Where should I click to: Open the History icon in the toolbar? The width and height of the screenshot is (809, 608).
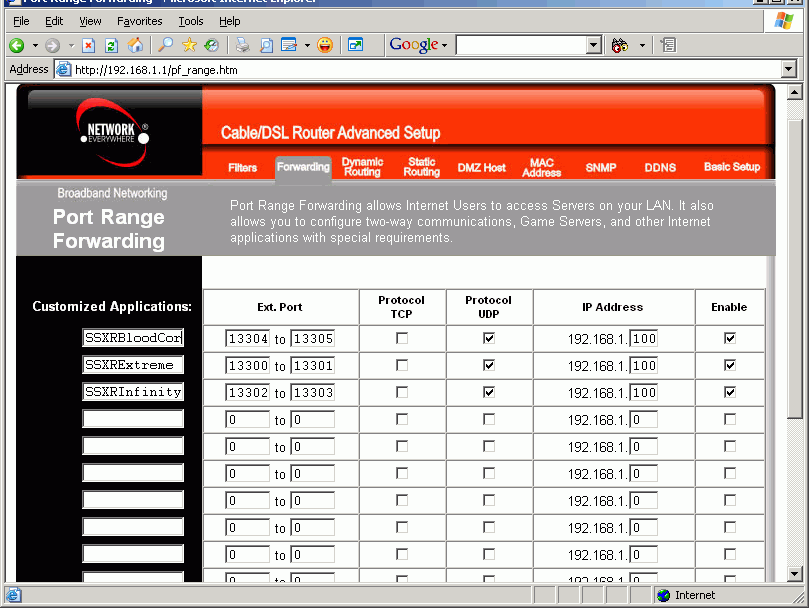(212, 45)
